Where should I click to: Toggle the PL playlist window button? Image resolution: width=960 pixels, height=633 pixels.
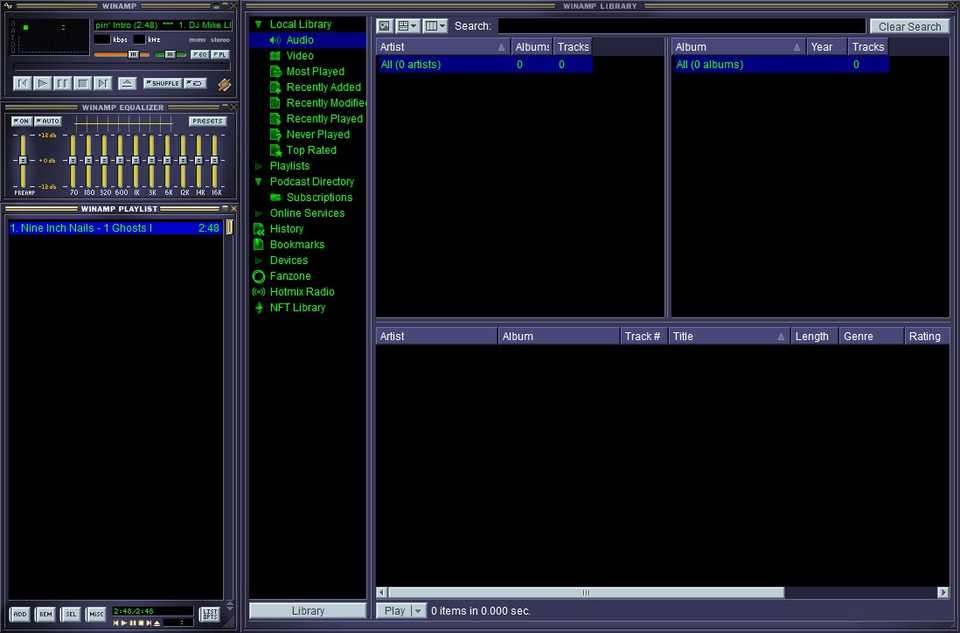click(x=220, y=54)
